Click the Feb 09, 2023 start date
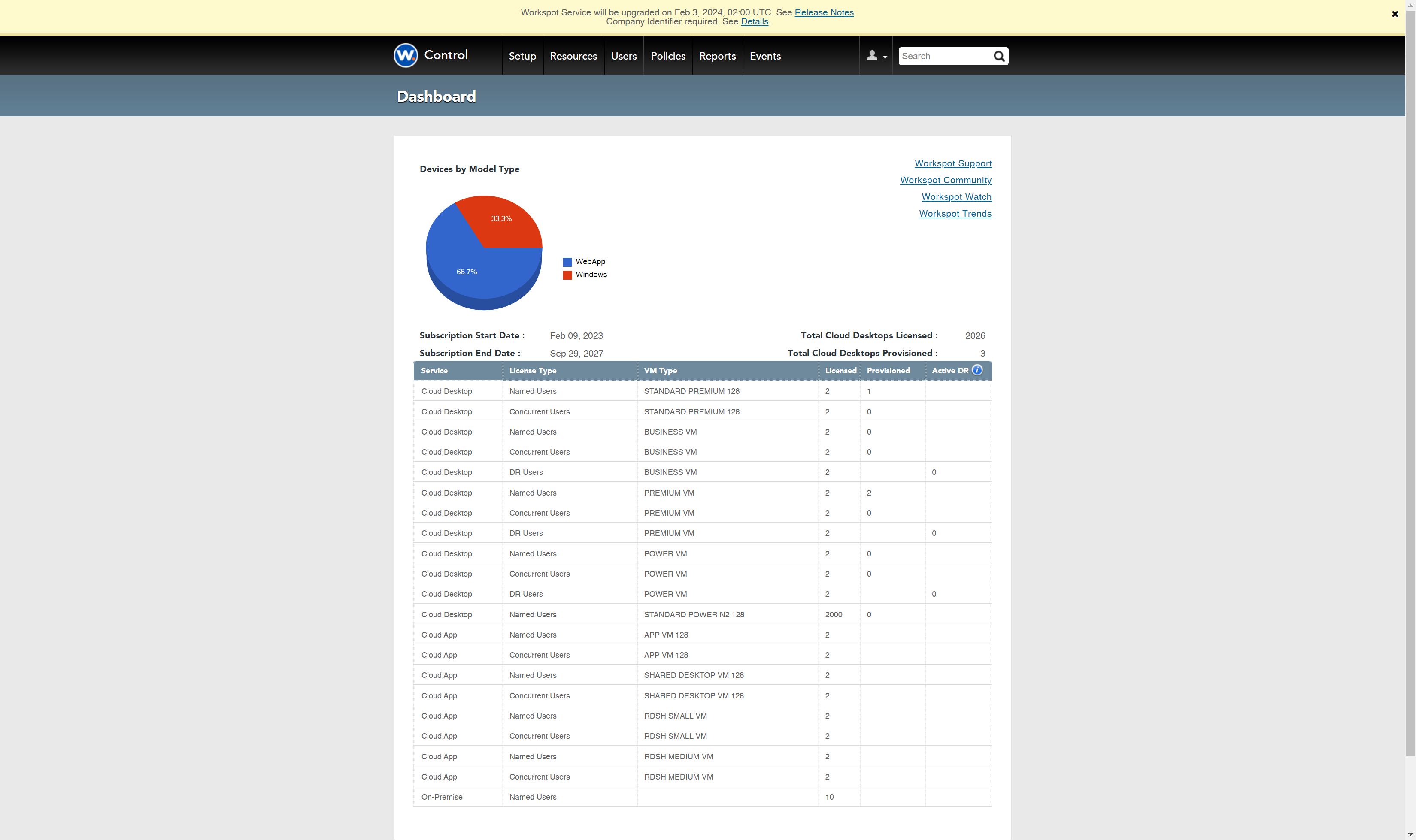Image resolution: width=1416 pixels, height=840 pixels. coord(576,335)
